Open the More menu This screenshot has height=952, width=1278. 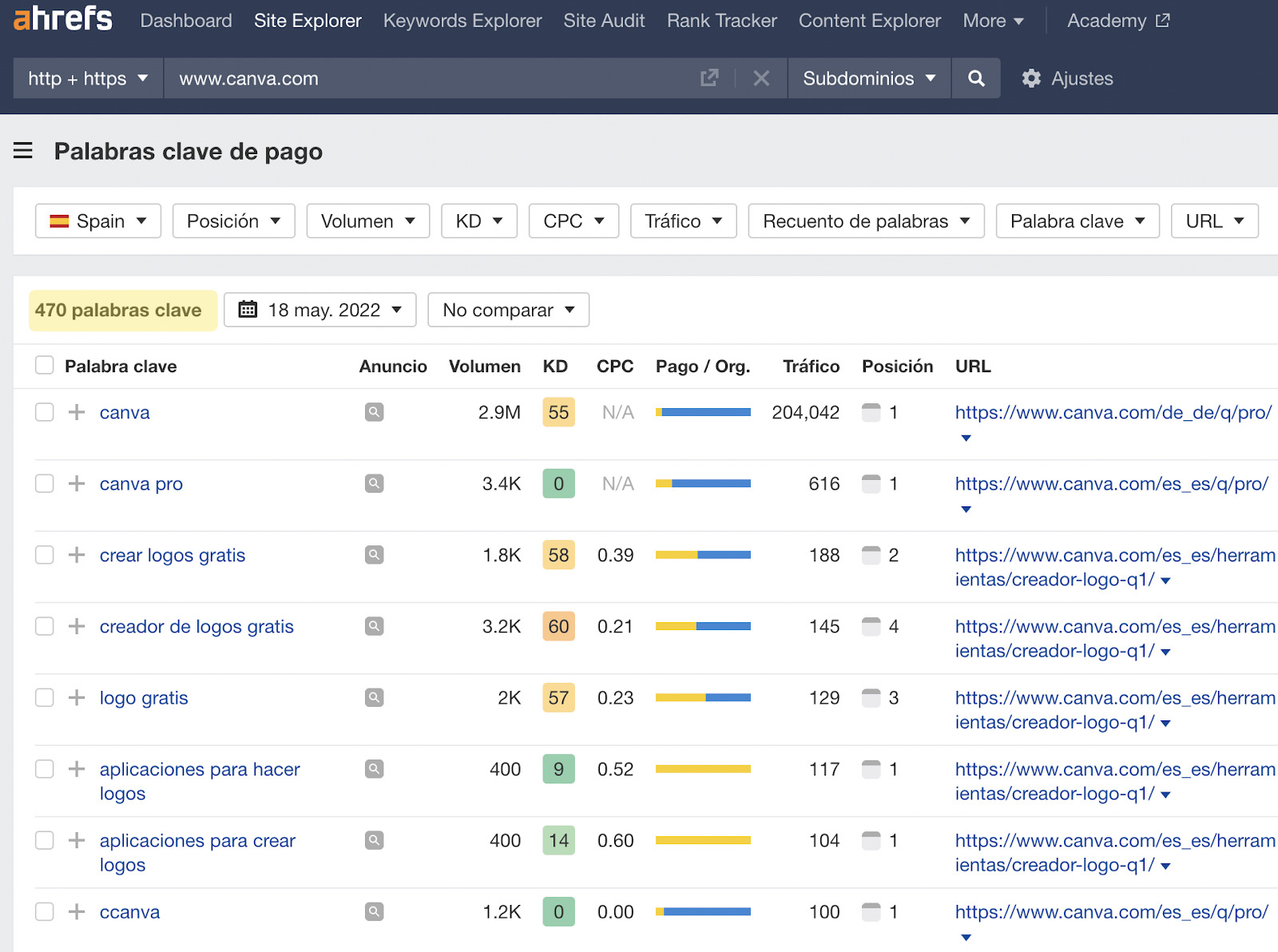click(x=994, y=21)
